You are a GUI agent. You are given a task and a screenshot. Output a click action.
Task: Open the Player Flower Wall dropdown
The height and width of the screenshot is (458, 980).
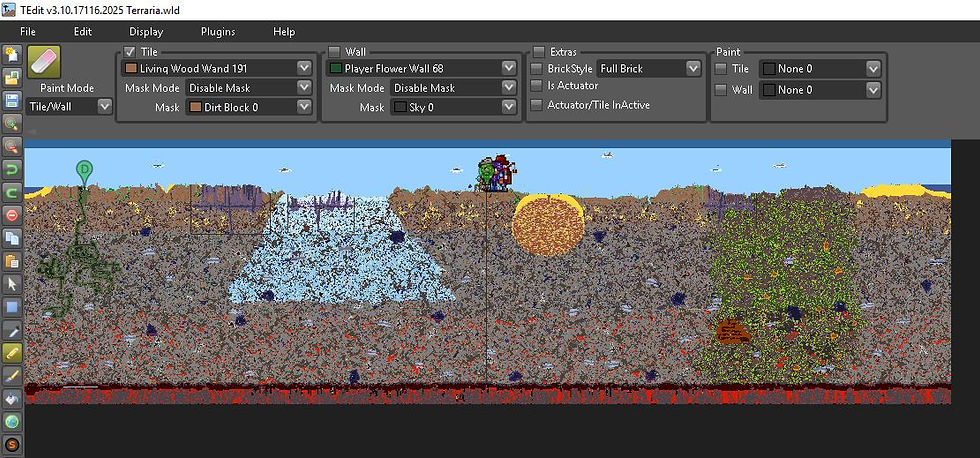[x=421, y=68]
